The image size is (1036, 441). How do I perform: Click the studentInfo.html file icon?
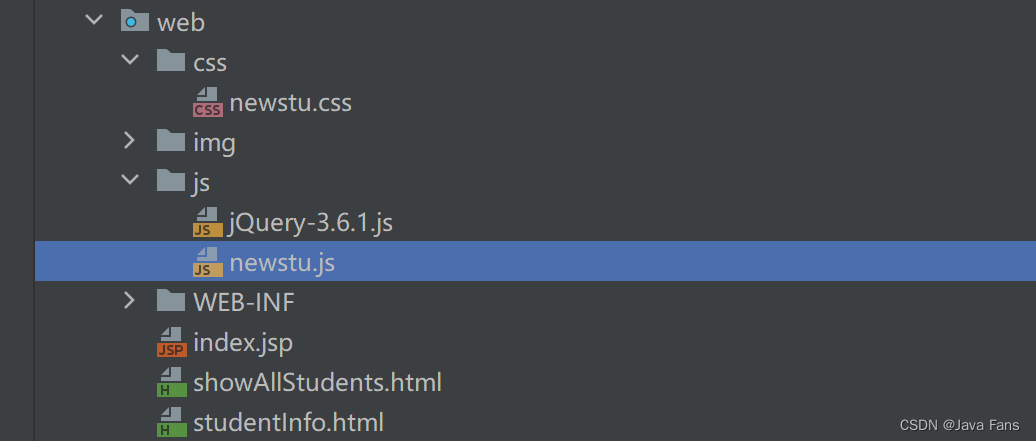(x=171, y=422)
